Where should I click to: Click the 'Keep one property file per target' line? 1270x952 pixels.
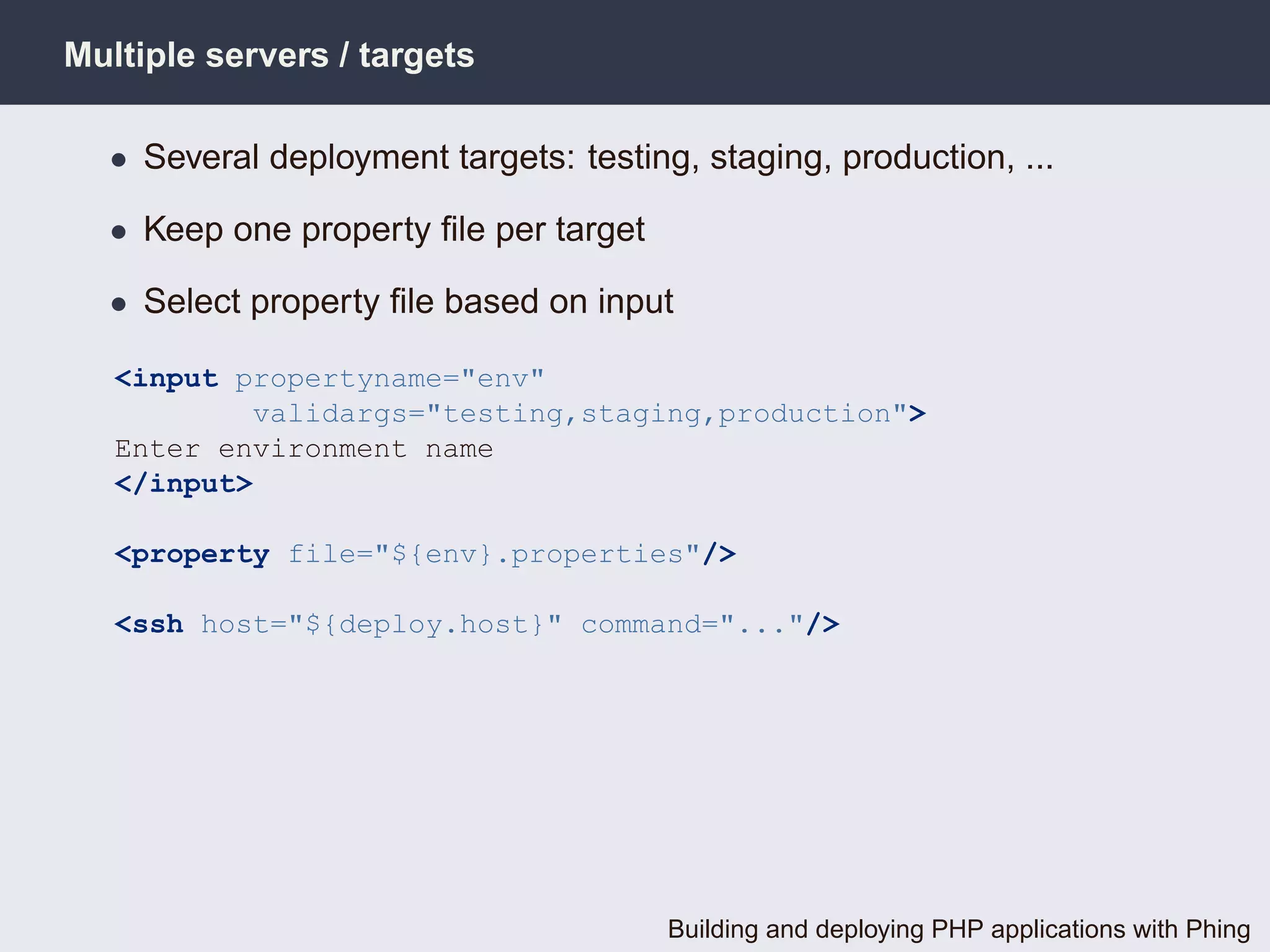click(x=394, y=229)
